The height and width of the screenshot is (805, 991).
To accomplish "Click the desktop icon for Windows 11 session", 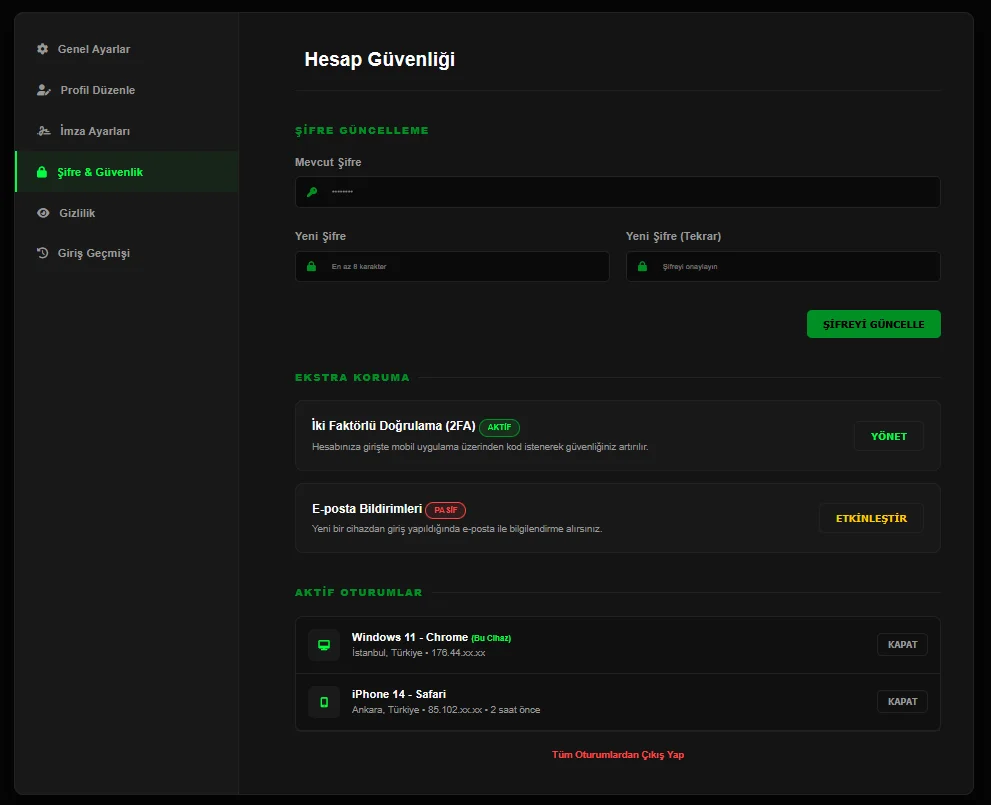I will point(324,645).
